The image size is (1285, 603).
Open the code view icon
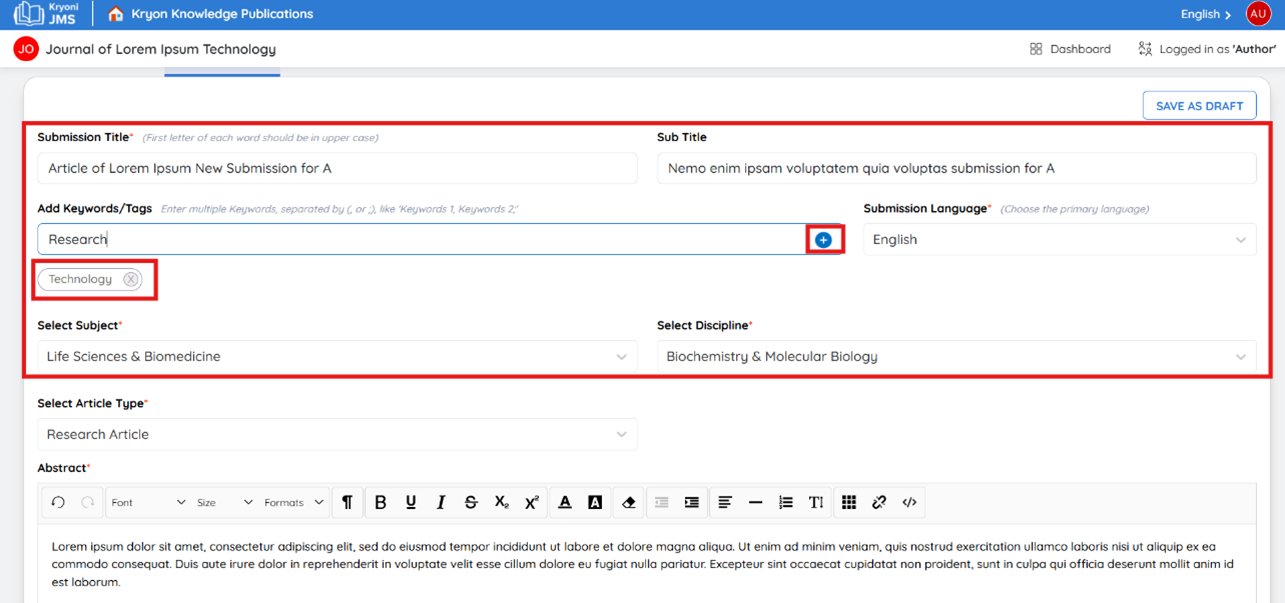[909, 502]
